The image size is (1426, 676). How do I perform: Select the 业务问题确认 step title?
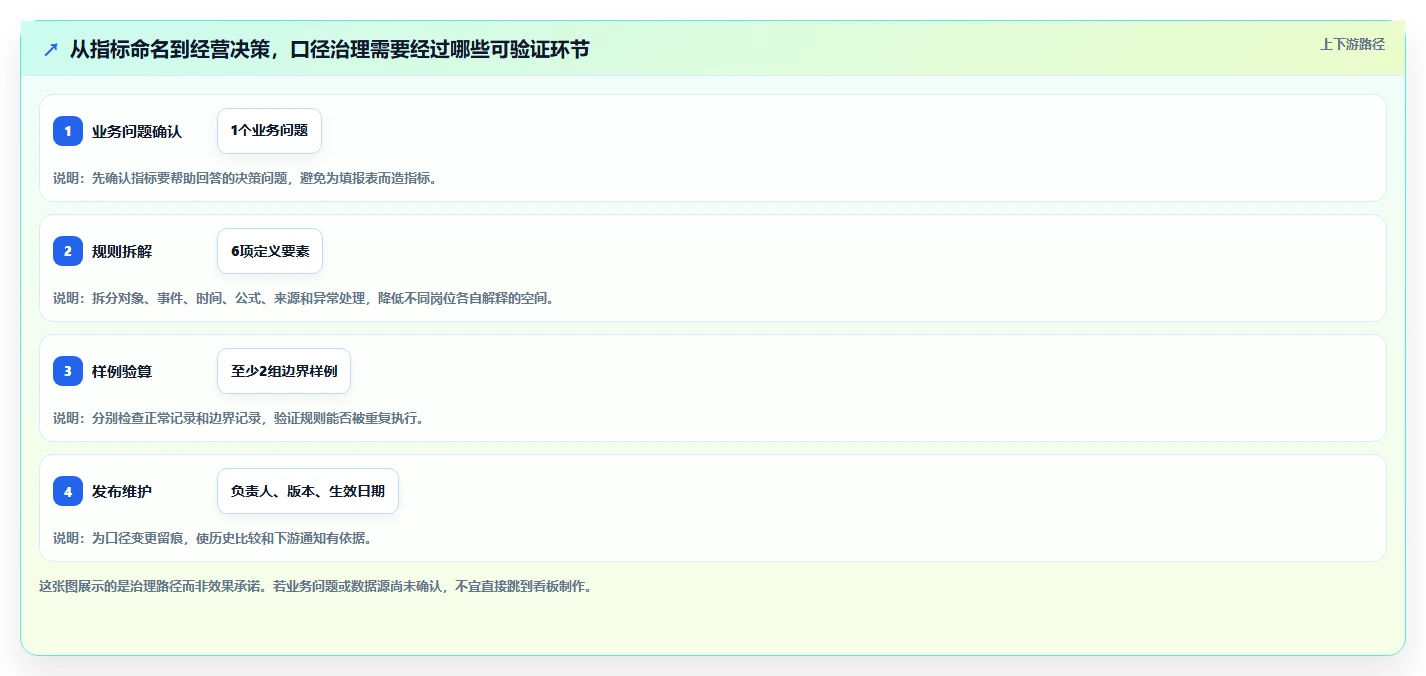[x=137, y=131]
